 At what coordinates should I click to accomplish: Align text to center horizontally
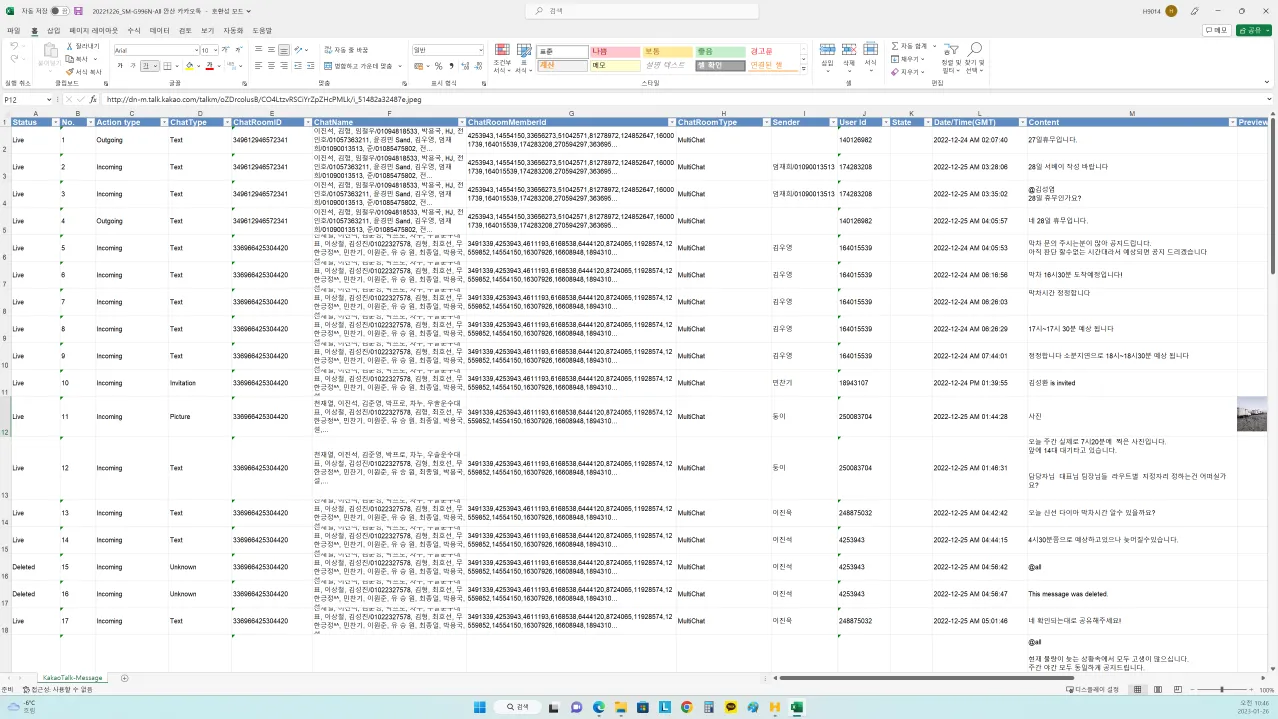point(271,66)
